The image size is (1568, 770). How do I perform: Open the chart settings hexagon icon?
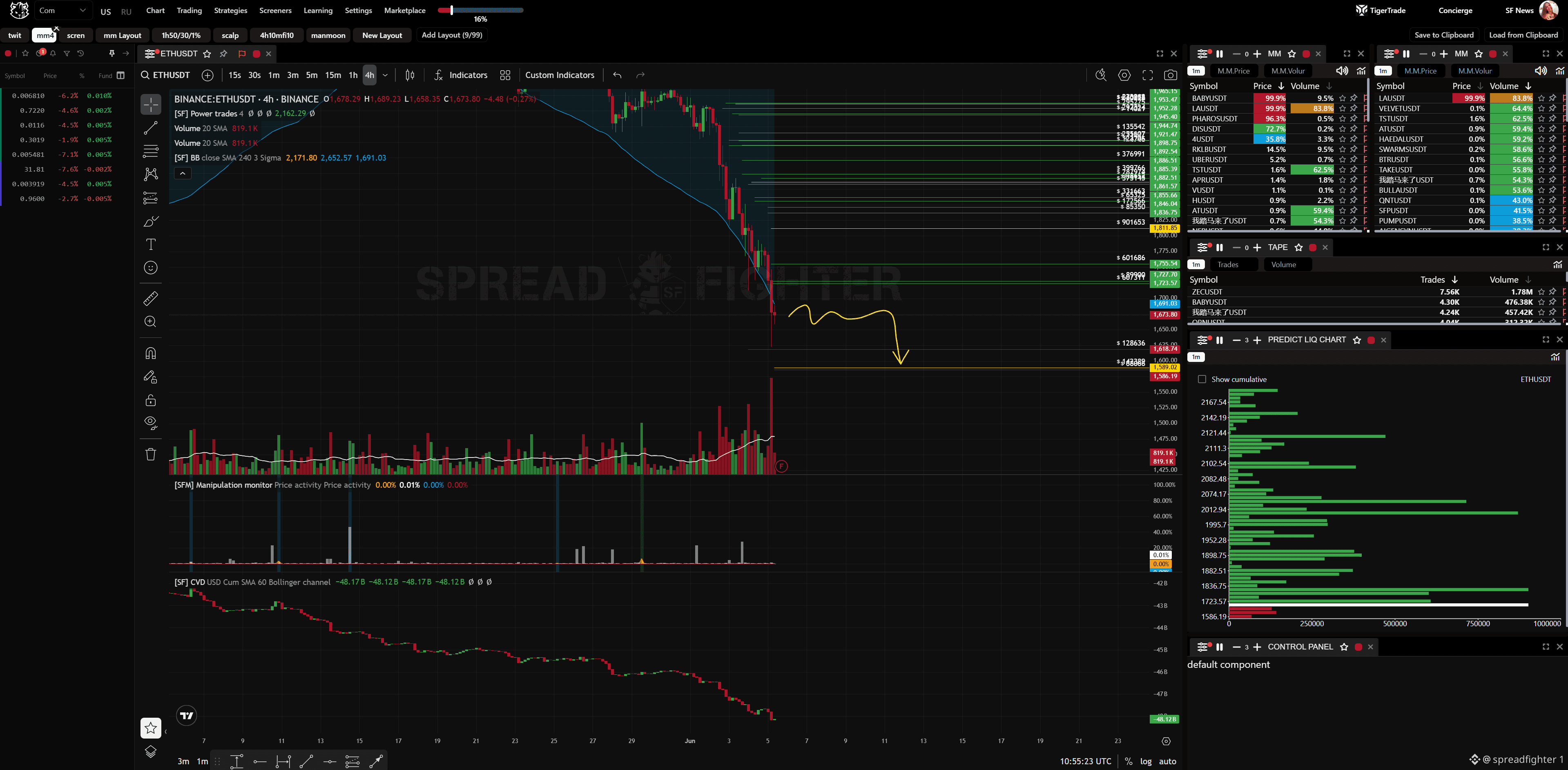(1124, 75)
